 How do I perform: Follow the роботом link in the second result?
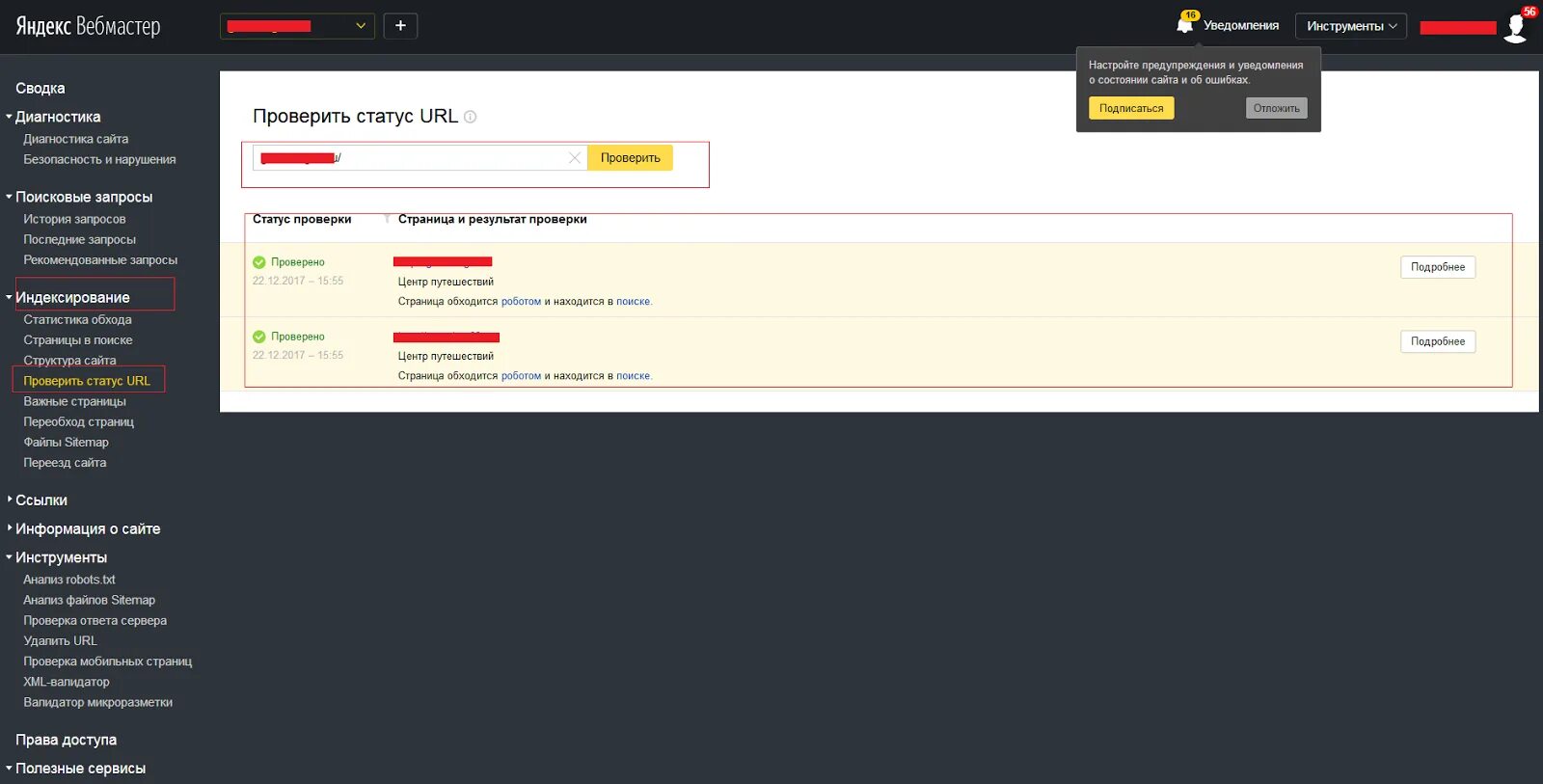point(521,376)
